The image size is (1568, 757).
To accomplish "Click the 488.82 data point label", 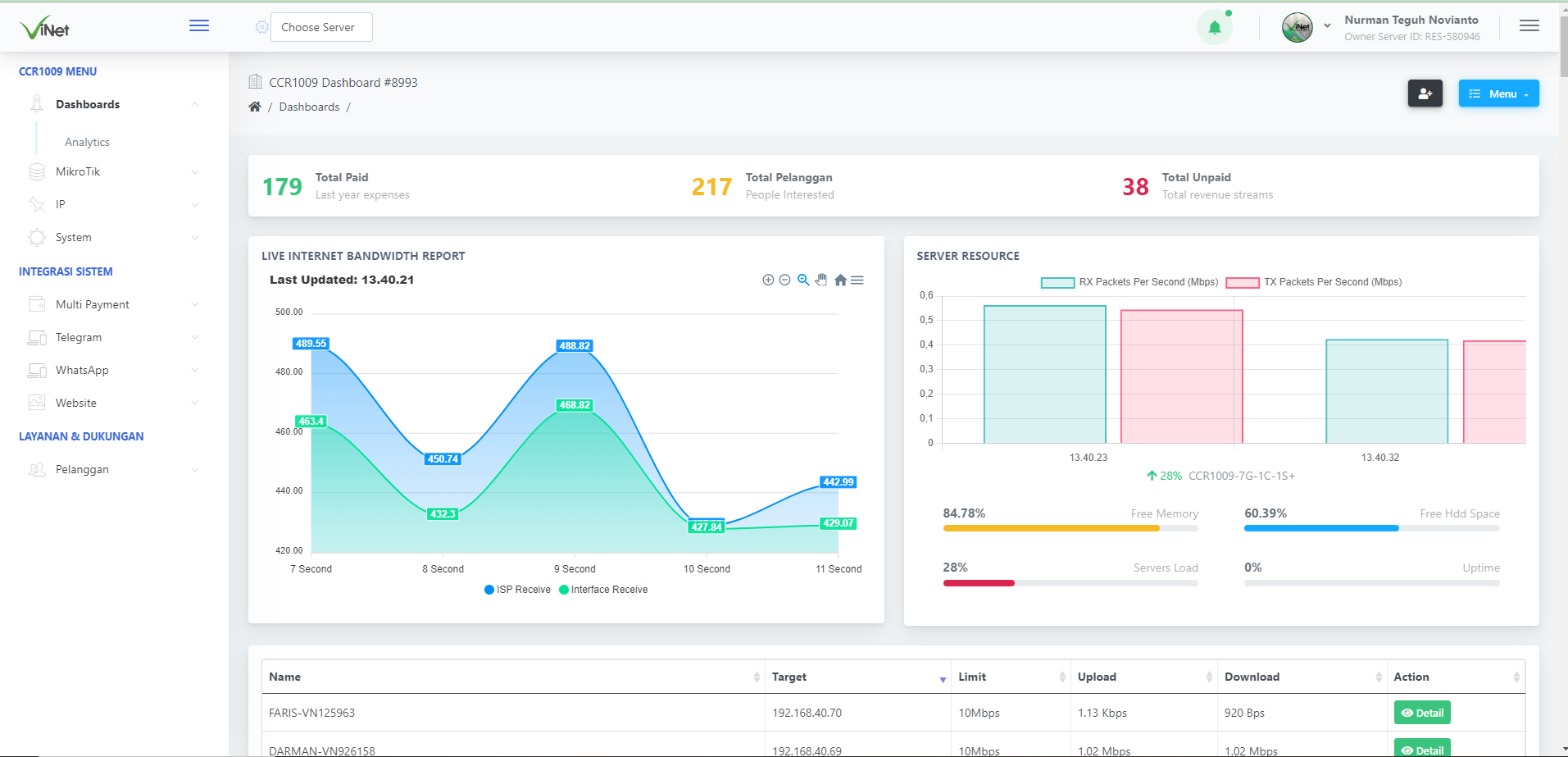I will pyautogui.click(x=575, y=346).
